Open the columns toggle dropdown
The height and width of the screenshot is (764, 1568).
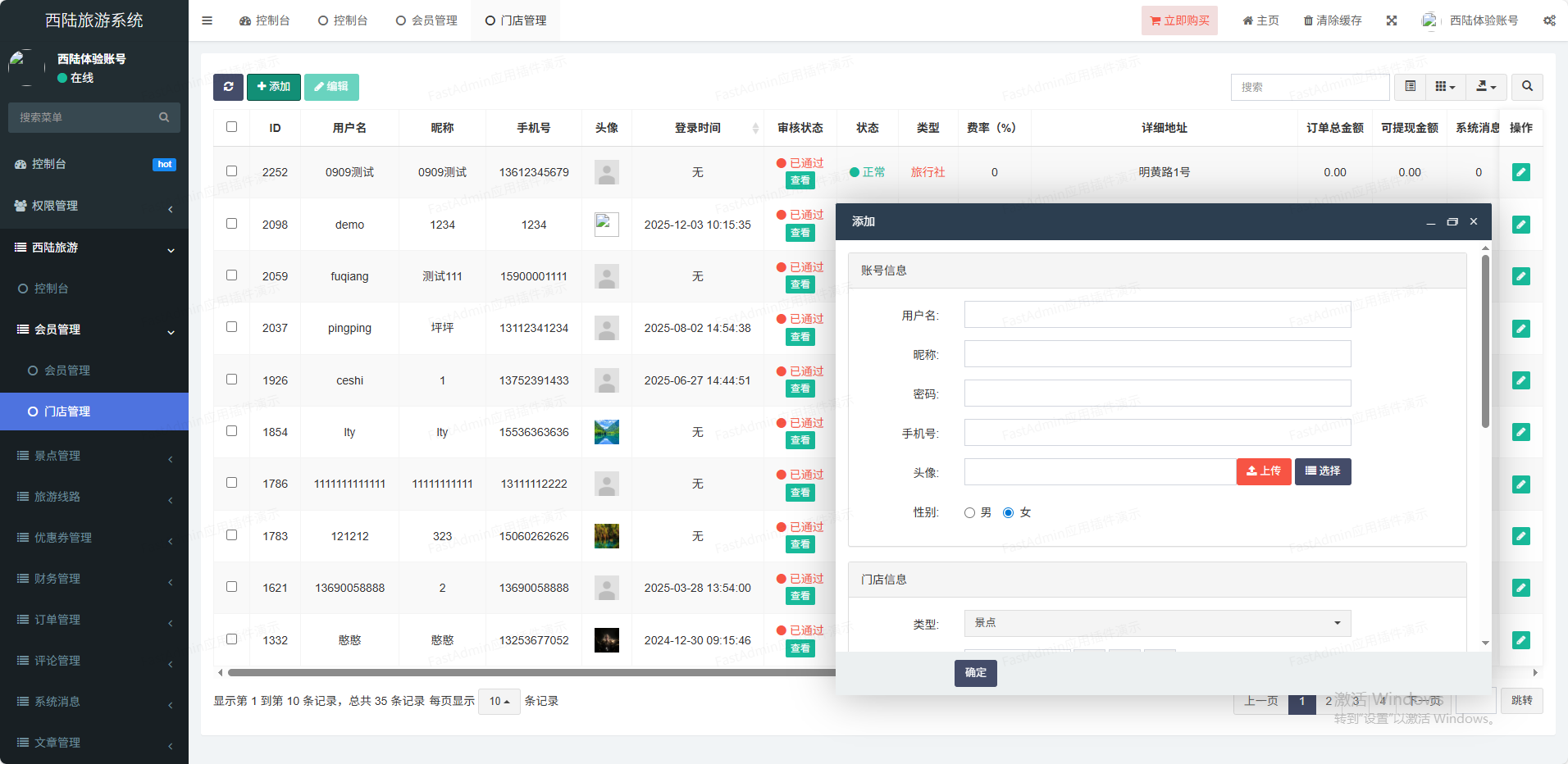pyautogui.click(x=1445, y=87)
